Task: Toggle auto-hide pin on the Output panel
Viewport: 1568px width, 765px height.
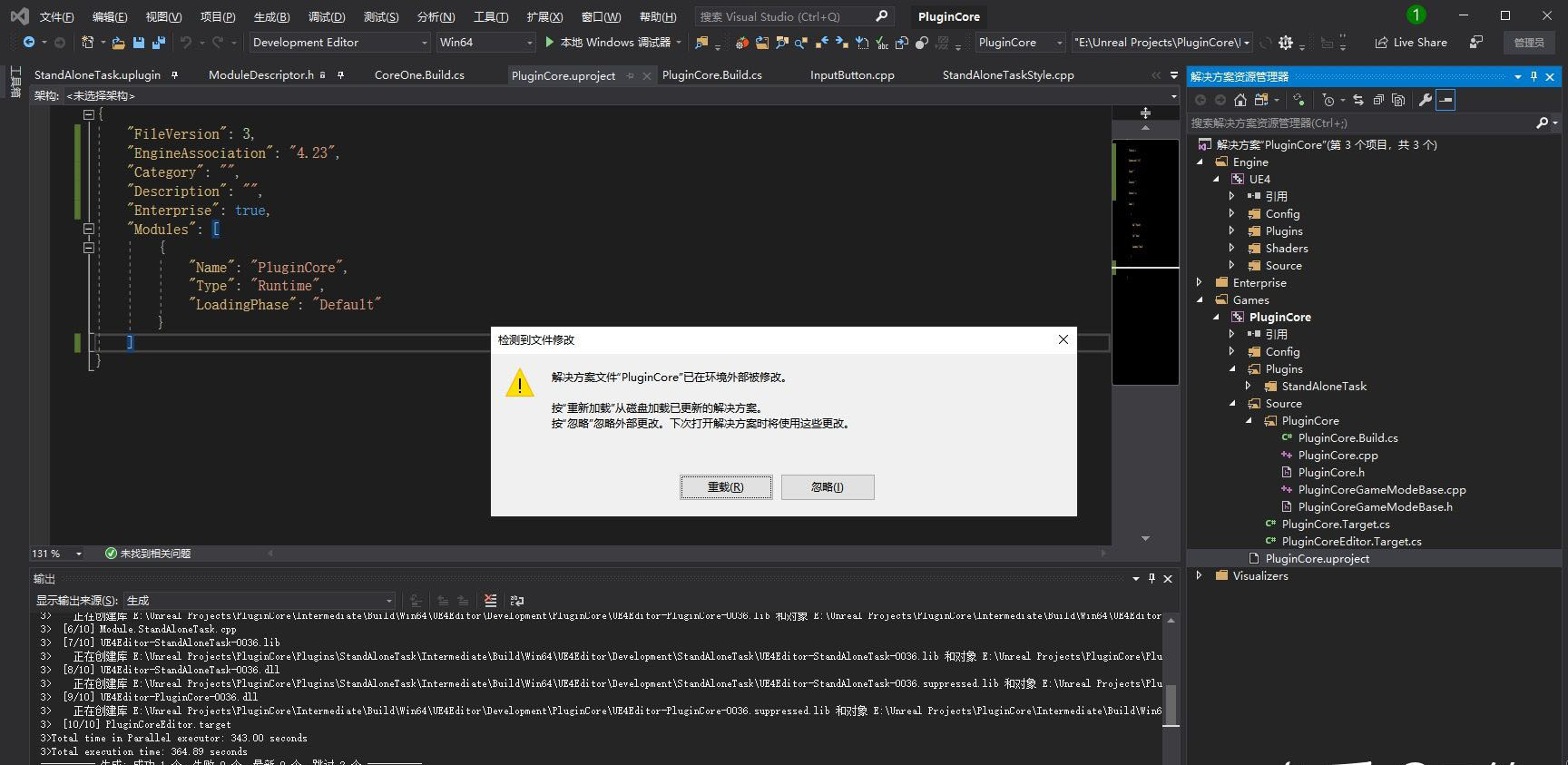Action: pyautogui.click(x=1151, y=579)
